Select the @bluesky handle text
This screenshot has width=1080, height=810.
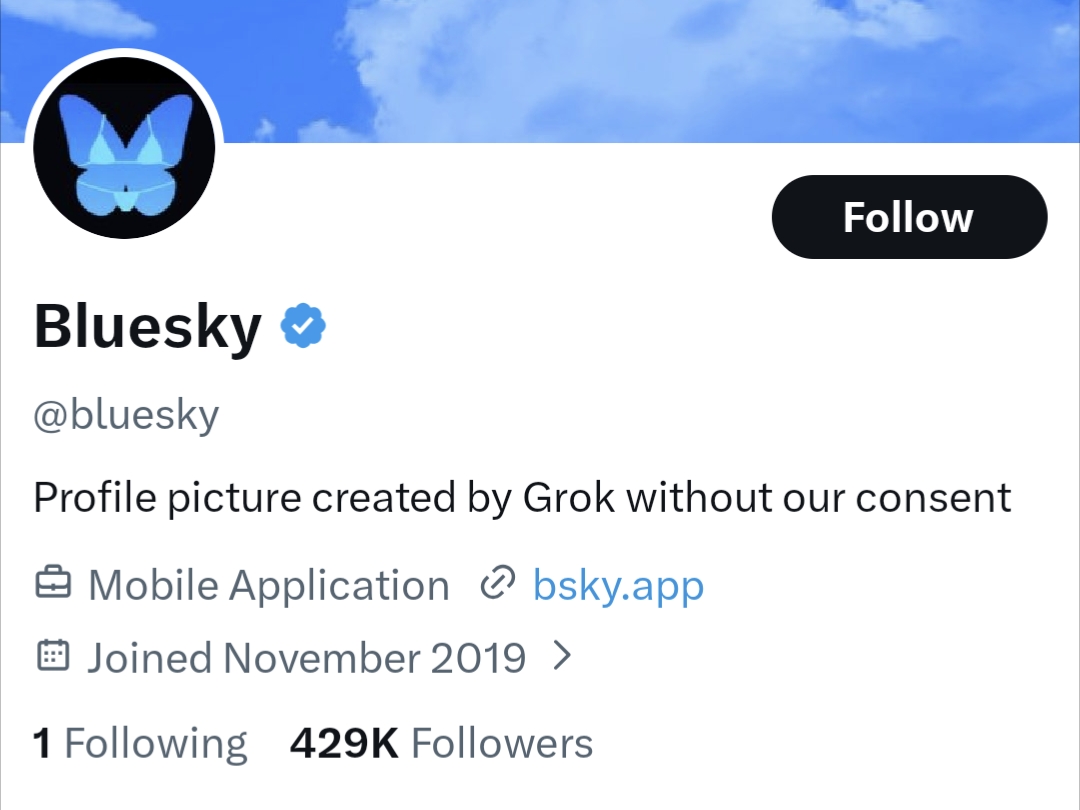(x=126, y=415)
